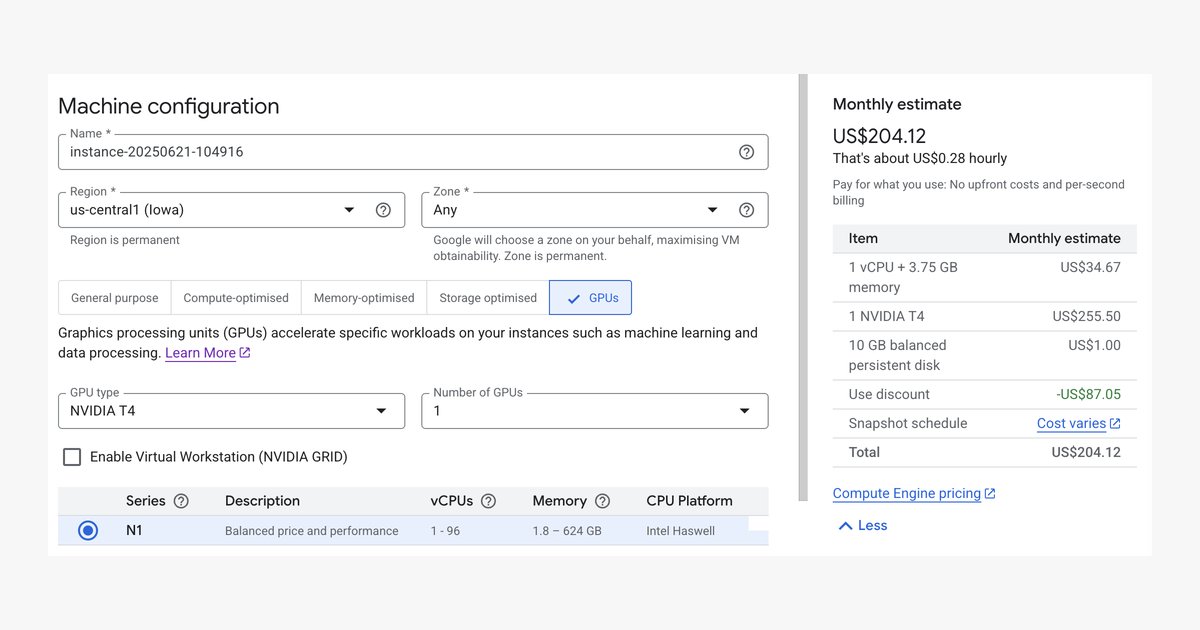
Task: Click '10 GB balanced persistent disk' item
Action: (x=898, y=355)
